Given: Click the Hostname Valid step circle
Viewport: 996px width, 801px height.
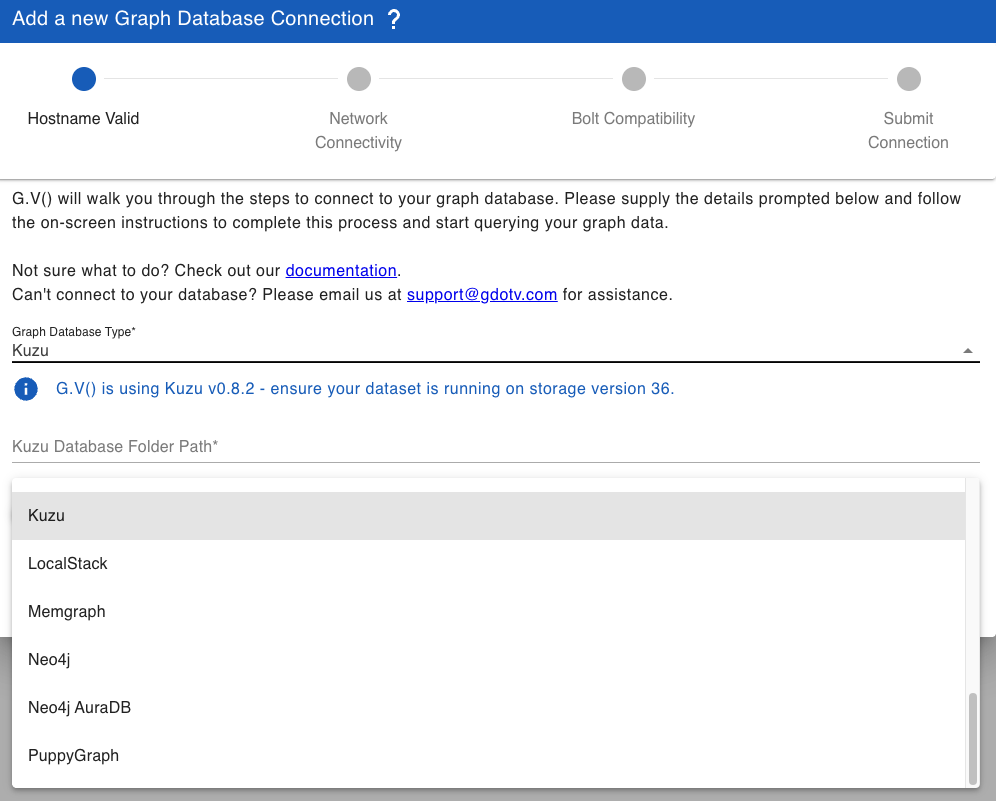Looking at the screenshot, I should click(84, 79).
